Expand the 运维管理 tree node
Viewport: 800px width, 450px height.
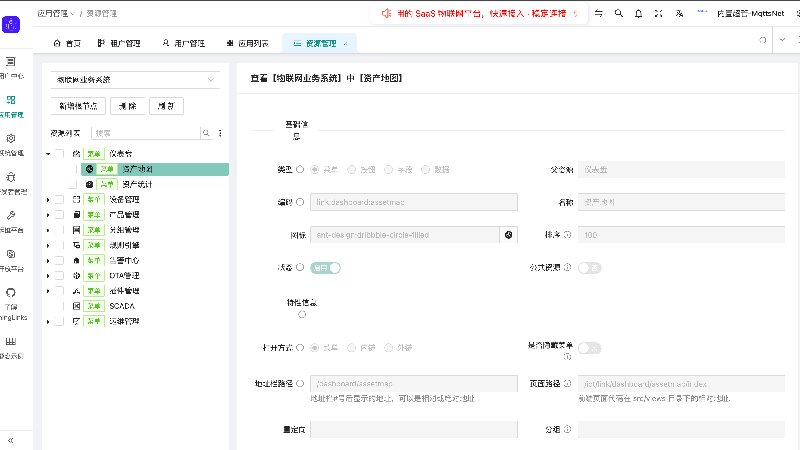[x=48, y=321]
